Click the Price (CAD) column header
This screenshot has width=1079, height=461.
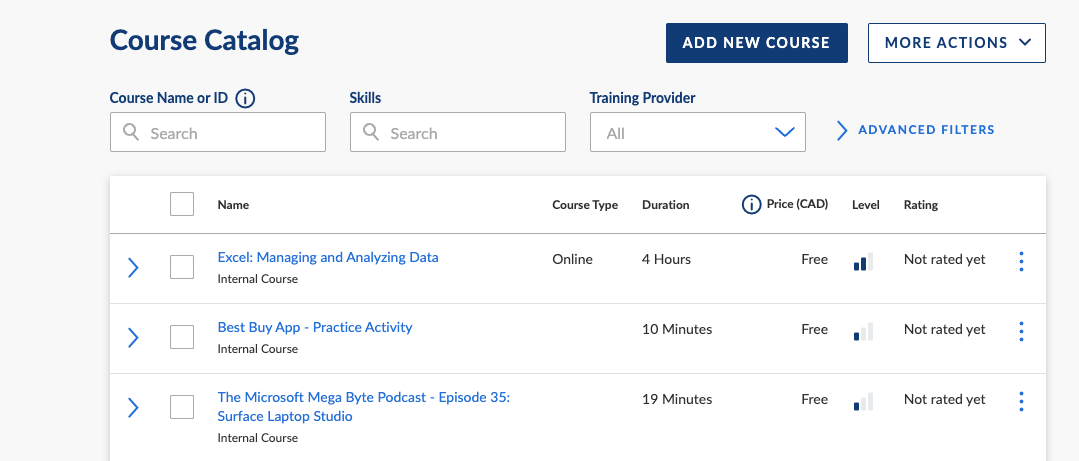[797, 204]
